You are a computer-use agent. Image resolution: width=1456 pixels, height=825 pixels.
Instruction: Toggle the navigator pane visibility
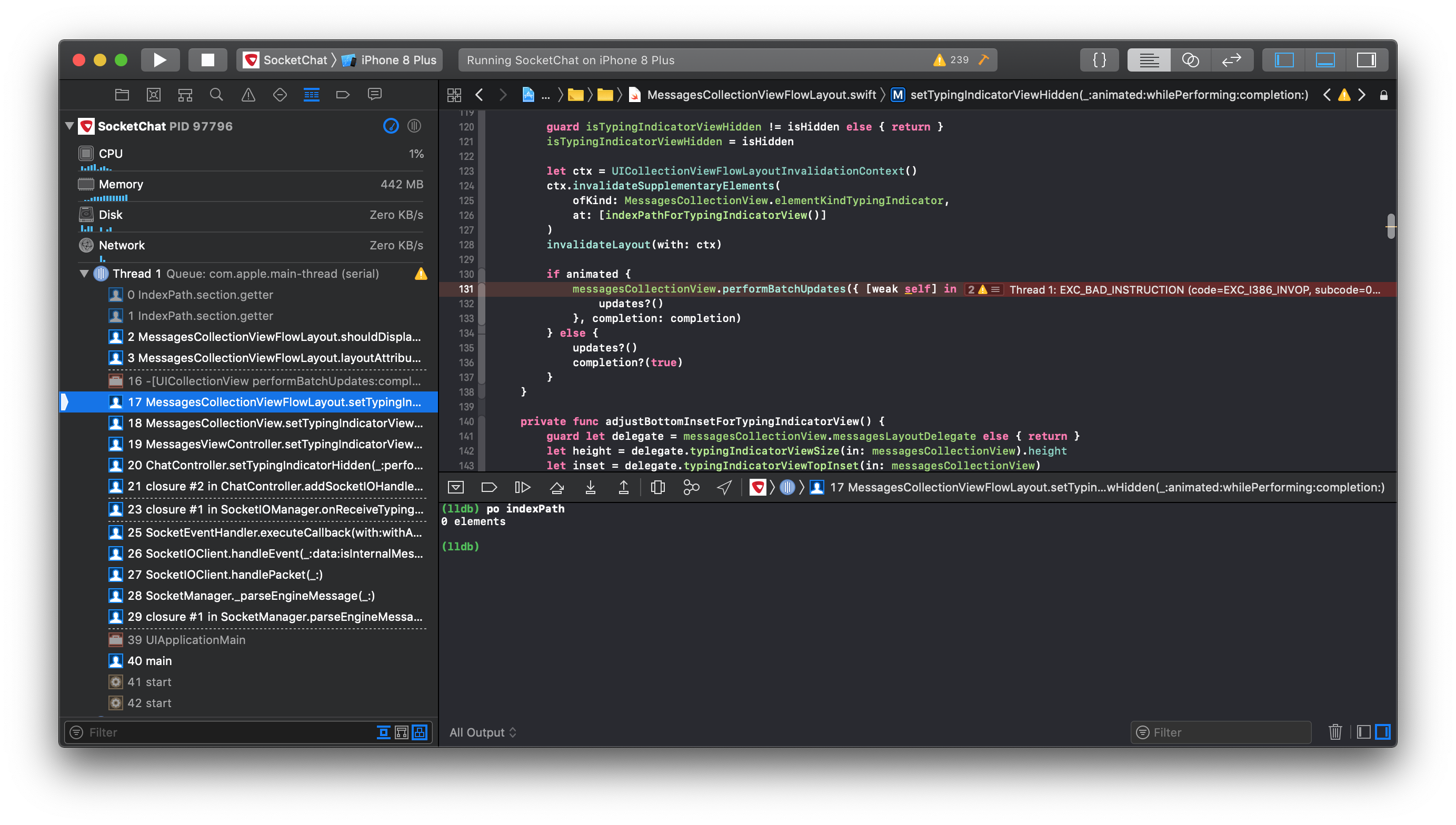1284,60
